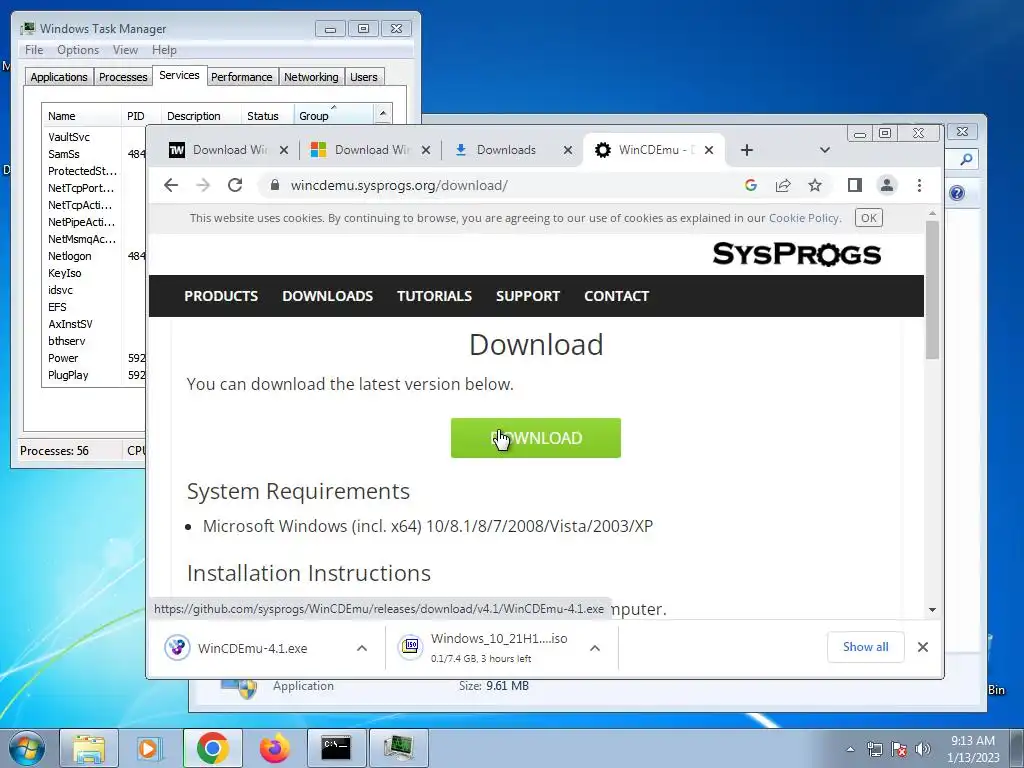Click the Google icon in address bar
The image size is (1024, 768).
[751, 185]
